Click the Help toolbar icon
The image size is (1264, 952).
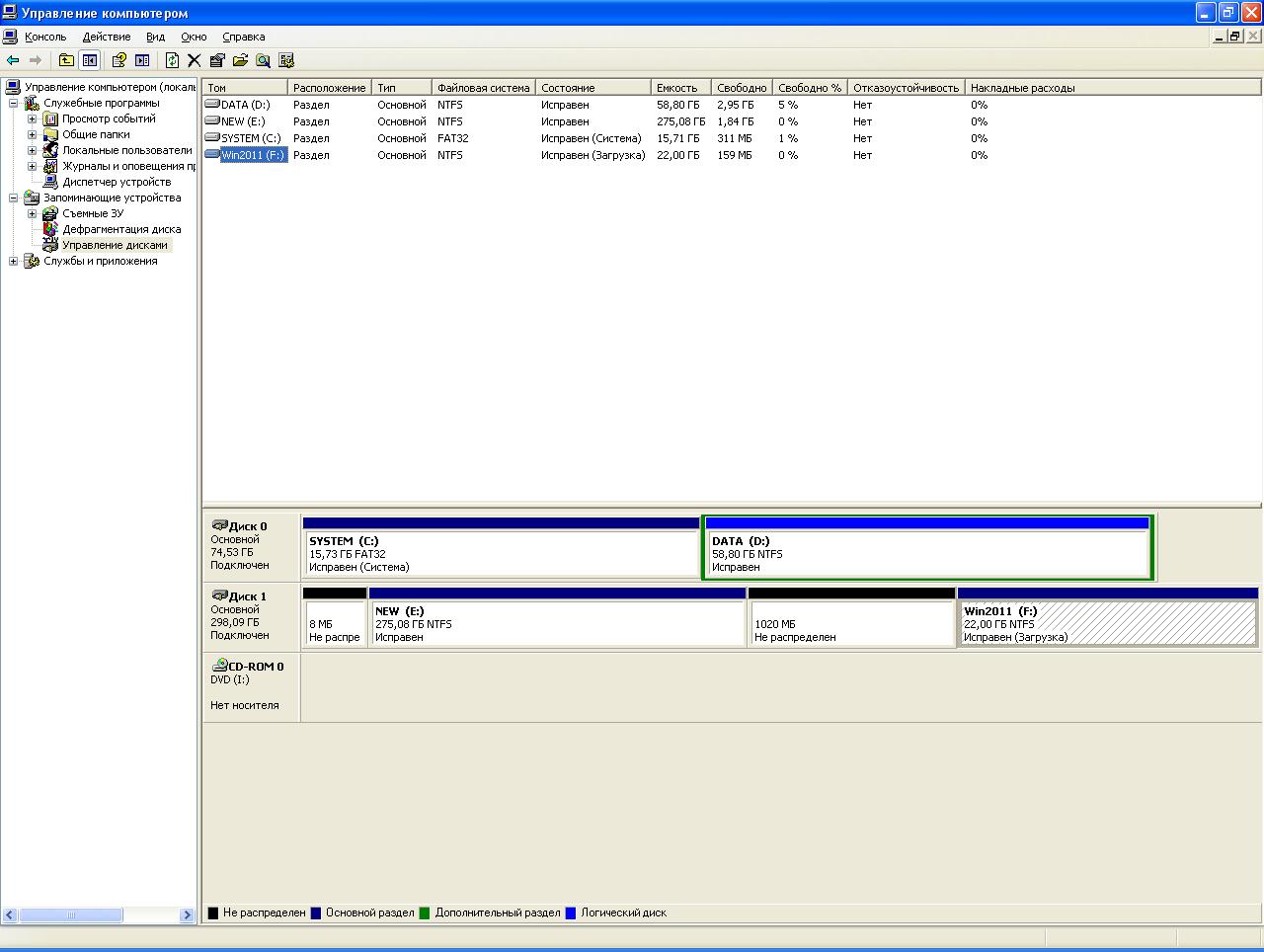click(x=118, y=60)
